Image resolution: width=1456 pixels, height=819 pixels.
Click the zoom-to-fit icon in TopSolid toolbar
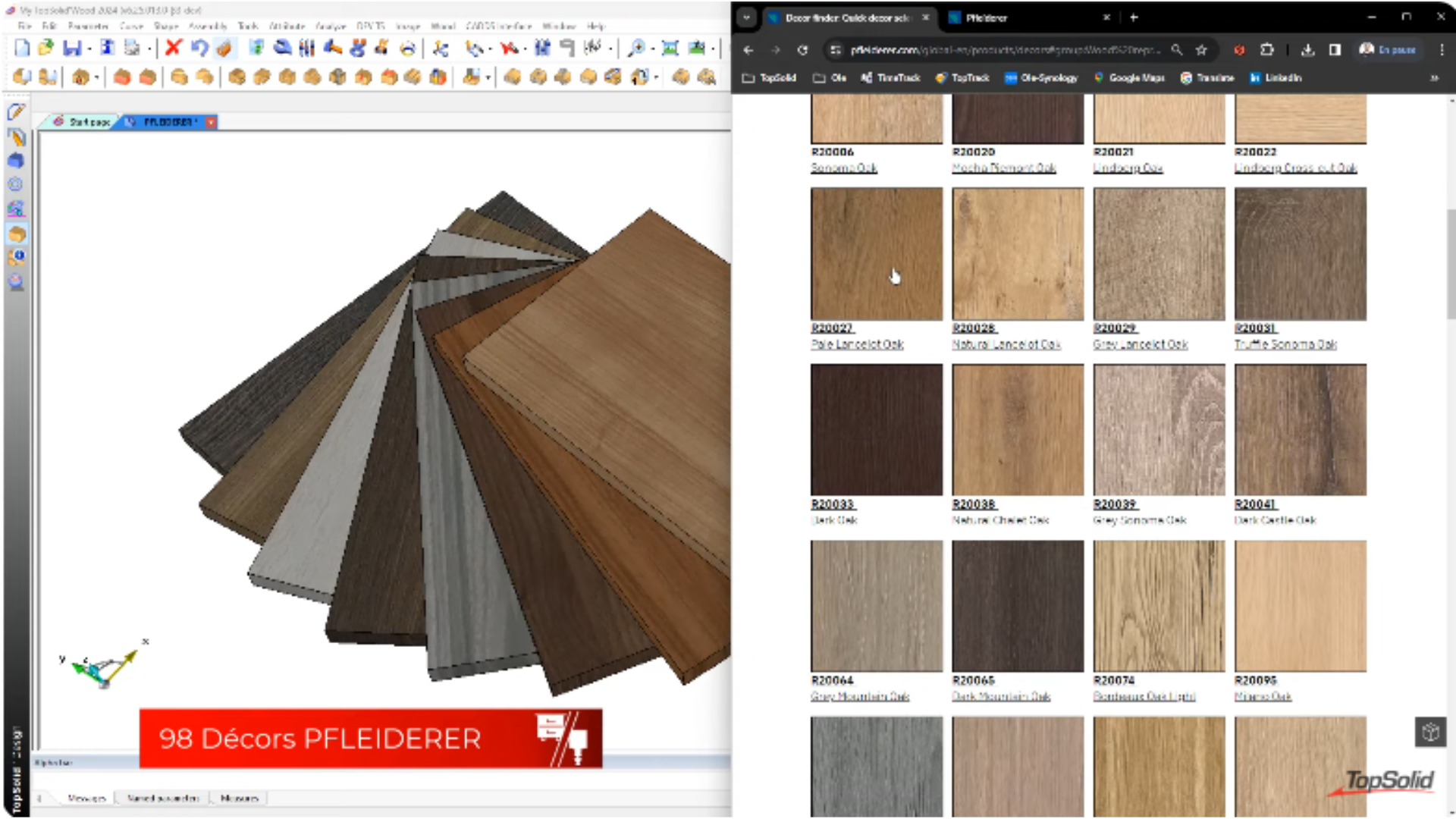[x=670, y=49]
